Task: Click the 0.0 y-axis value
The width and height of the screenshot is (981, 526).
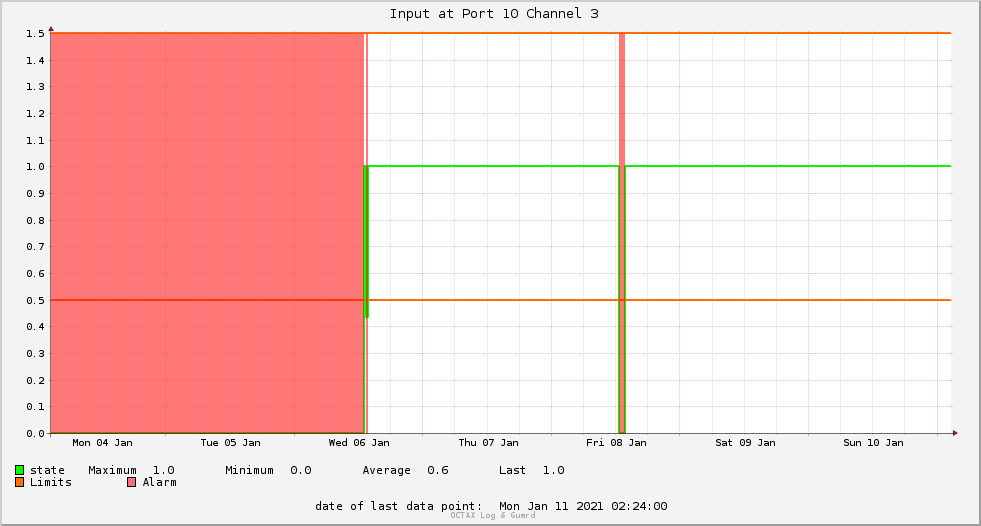Action: [x=35, y=433]
